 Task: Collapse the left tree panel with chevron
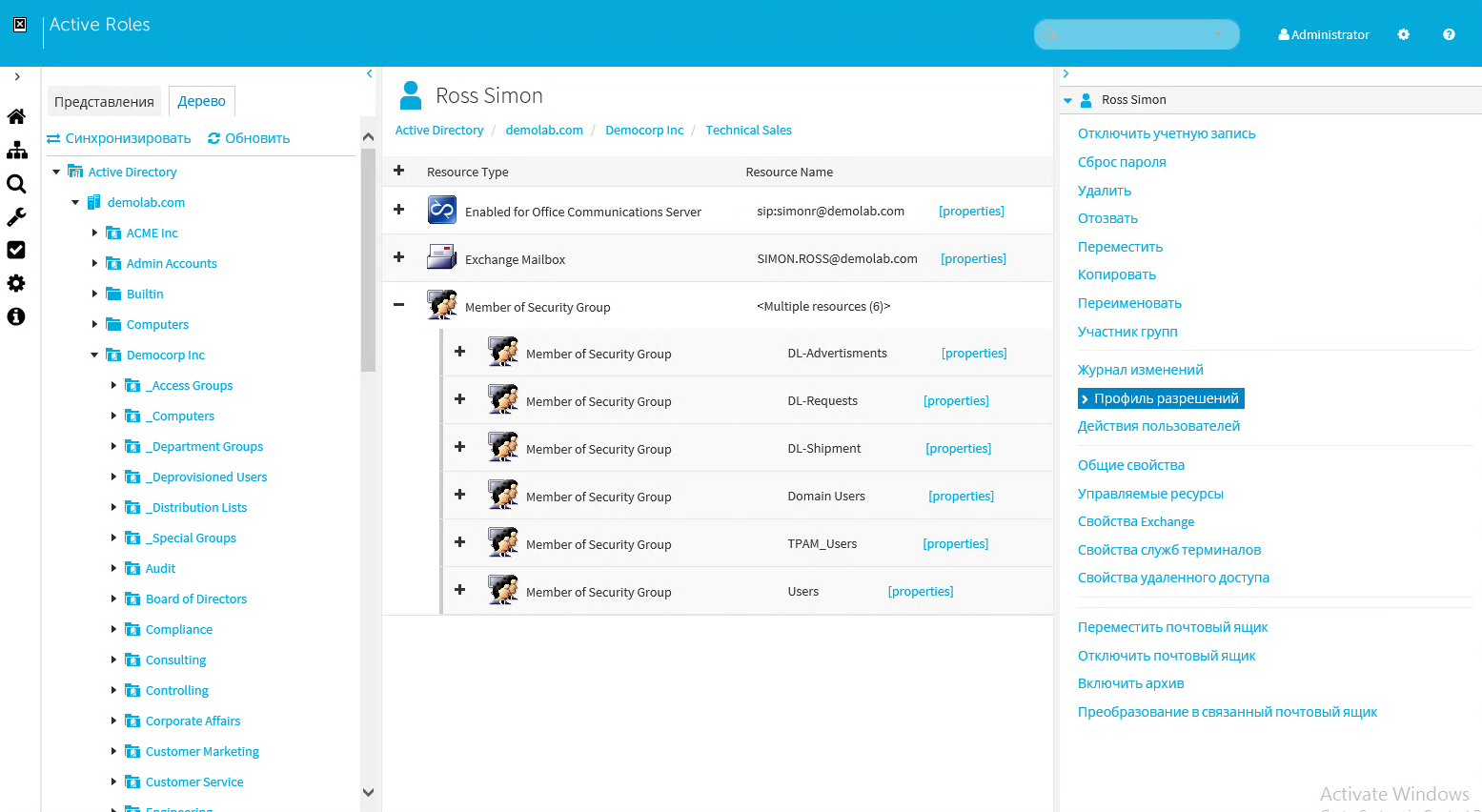click(370, 73)
